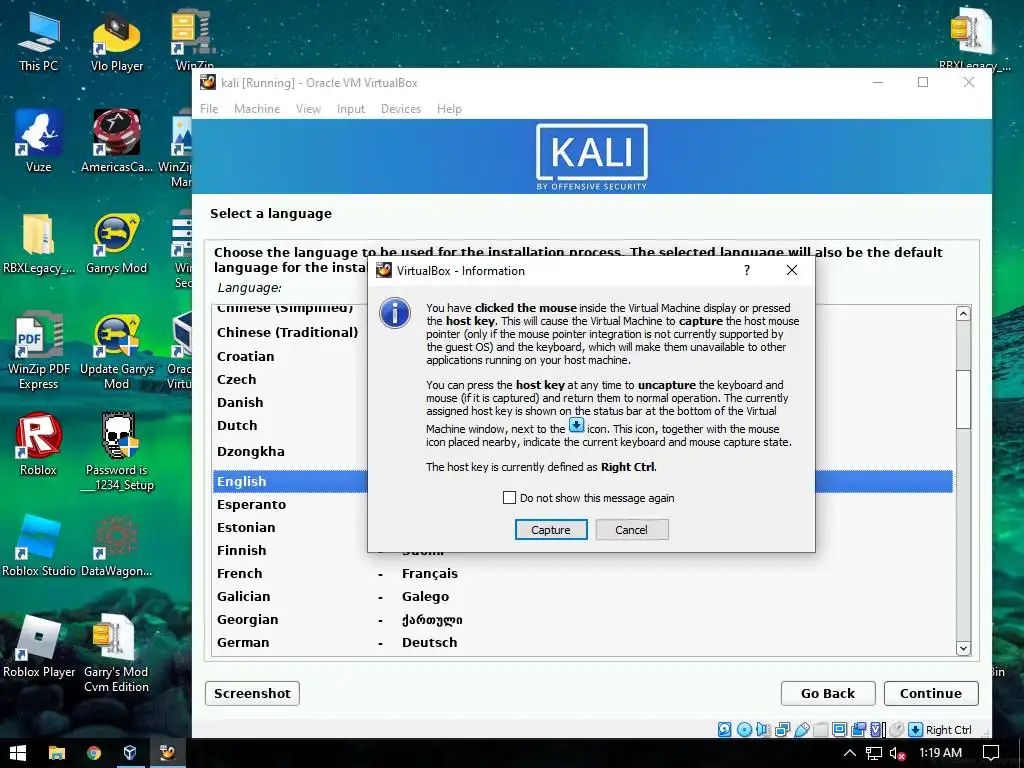The height and width of the screenshot is (768, 1024).
Task: Open the This PC desktop icon
Action: pos(39,40)
